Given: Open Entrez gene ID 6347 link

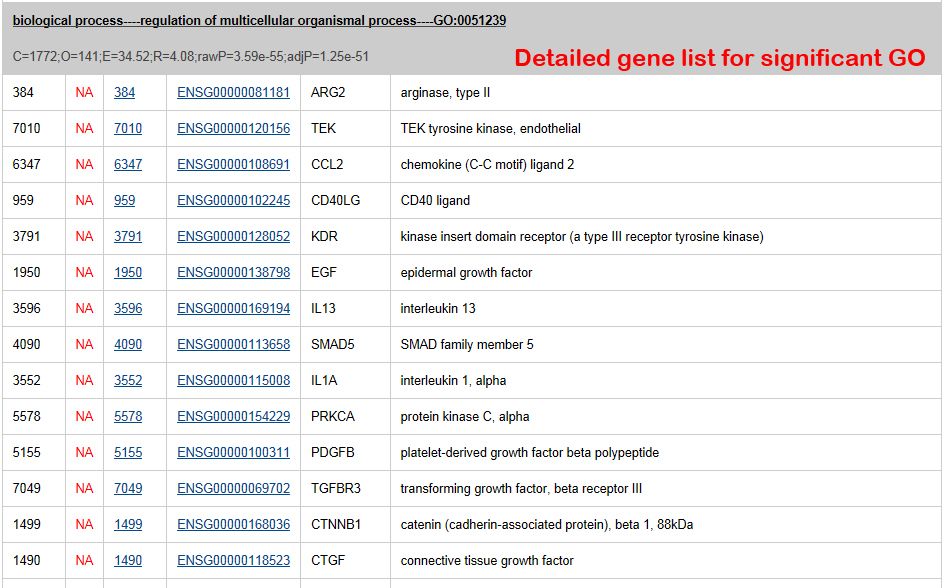Looking at the screenshot, I should (x=128, y=165).
